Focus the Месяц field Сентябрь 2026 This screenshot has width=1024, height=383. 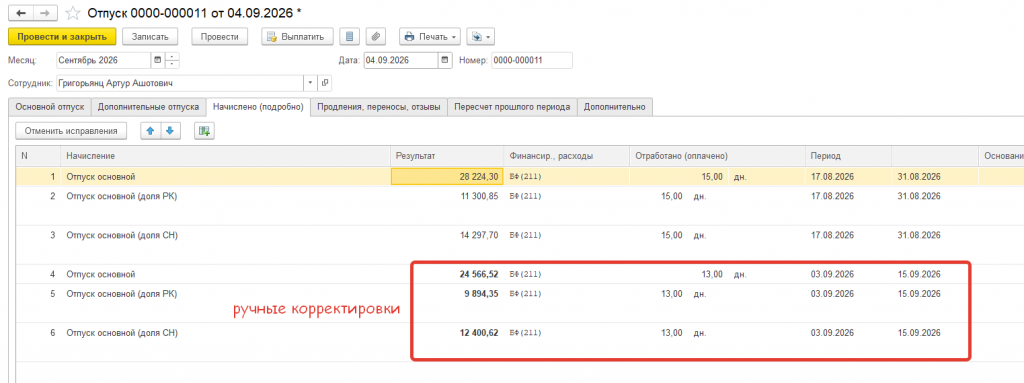(103, 60)
